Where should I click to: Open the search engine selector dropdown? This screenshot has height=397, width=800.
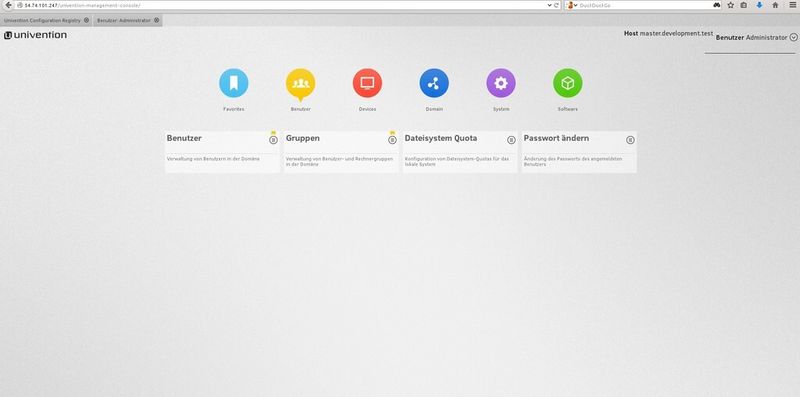[572, 5]
